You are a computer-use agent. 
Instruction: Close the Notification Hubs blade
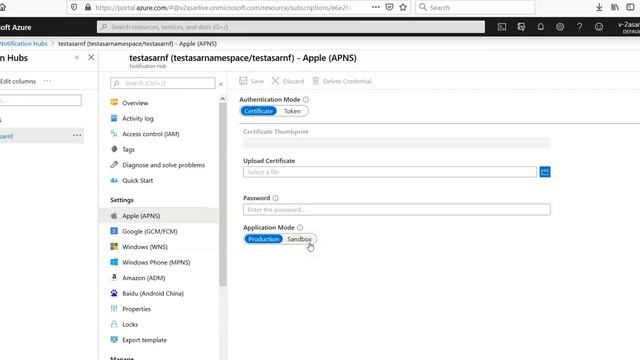(91, 58)
